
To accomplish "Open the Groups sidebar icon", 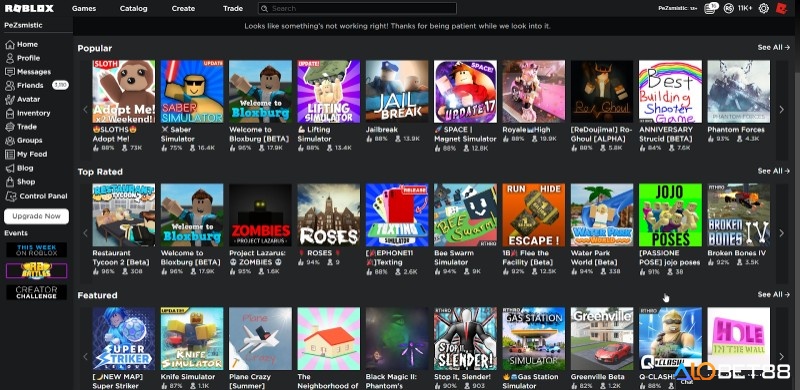I will point(10,141).
